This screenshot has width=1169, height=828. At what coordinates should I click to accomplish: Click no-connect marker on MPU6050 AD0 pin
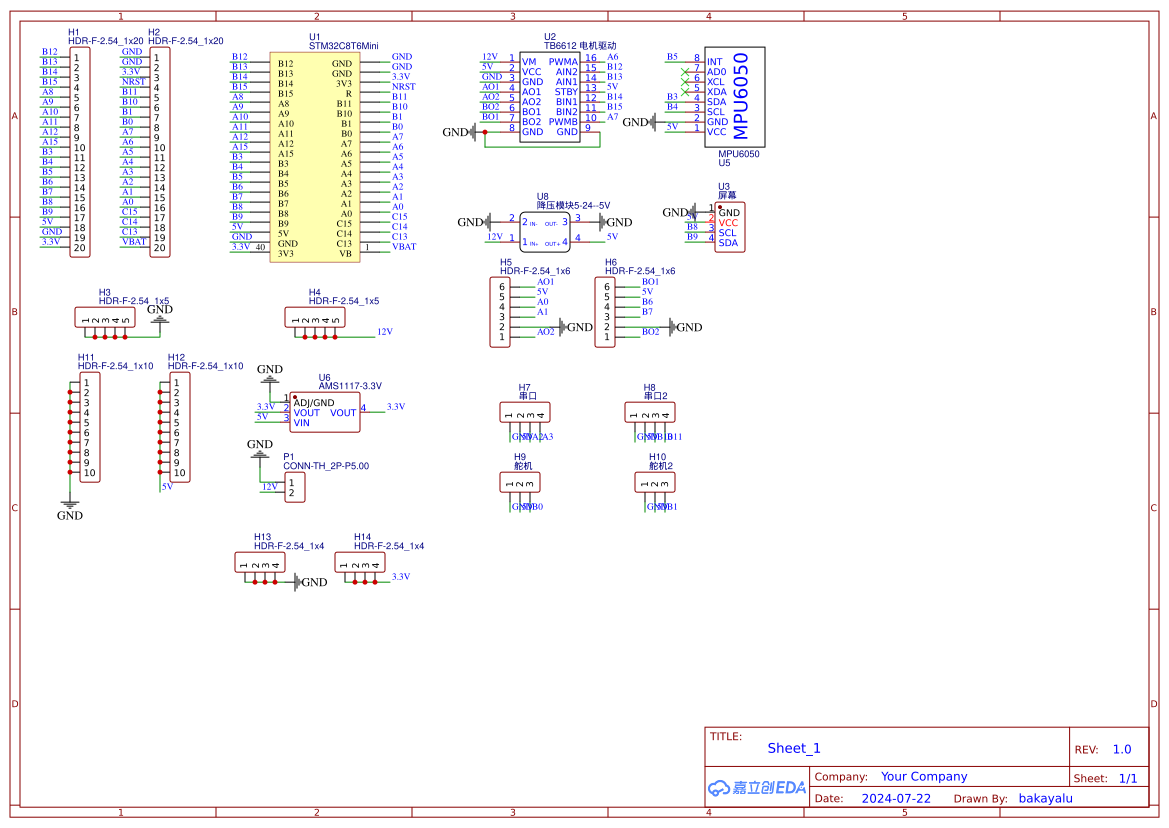pyautogui.click(x=685, y=72)
